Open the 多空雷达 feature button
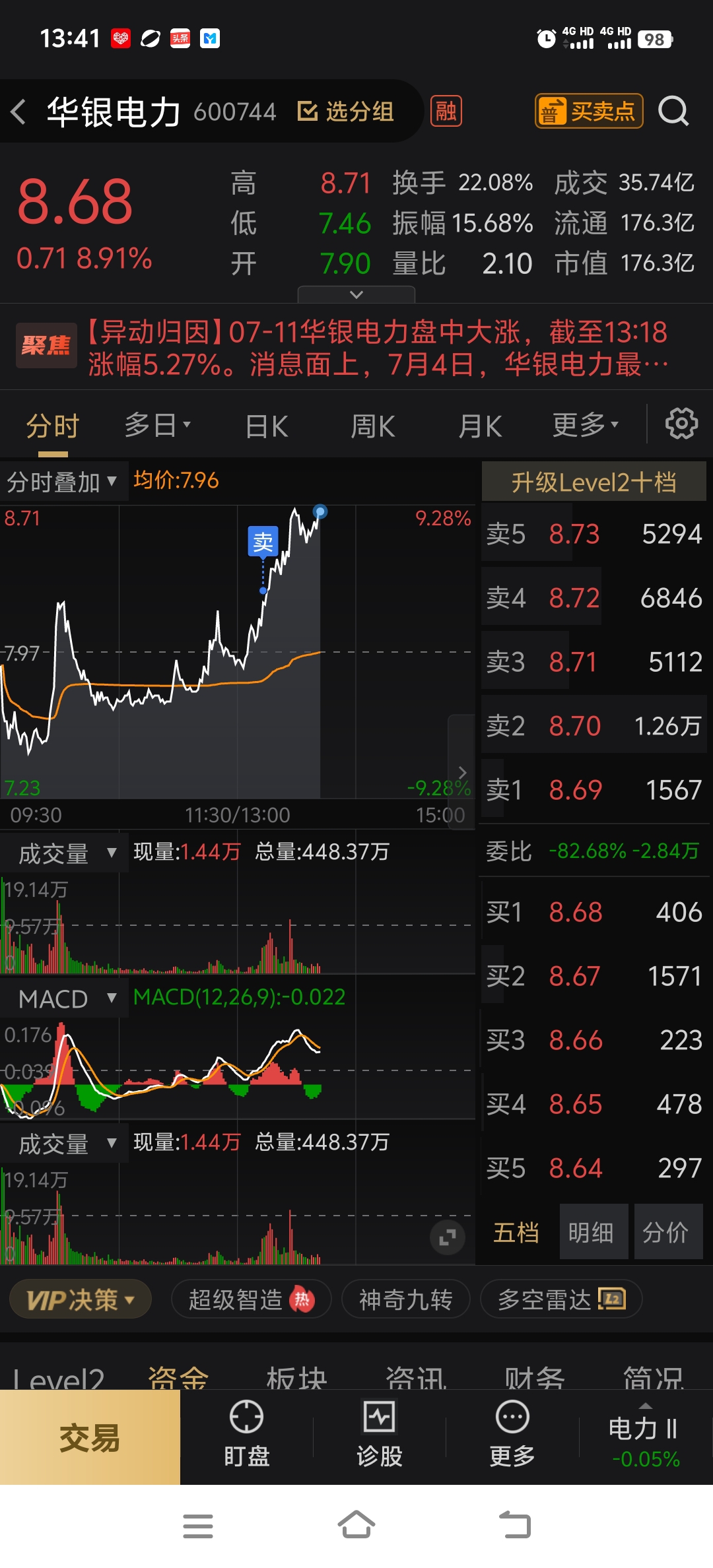Image resolution: width=713 pixels, height=1568 pixels. [562, 1299]
